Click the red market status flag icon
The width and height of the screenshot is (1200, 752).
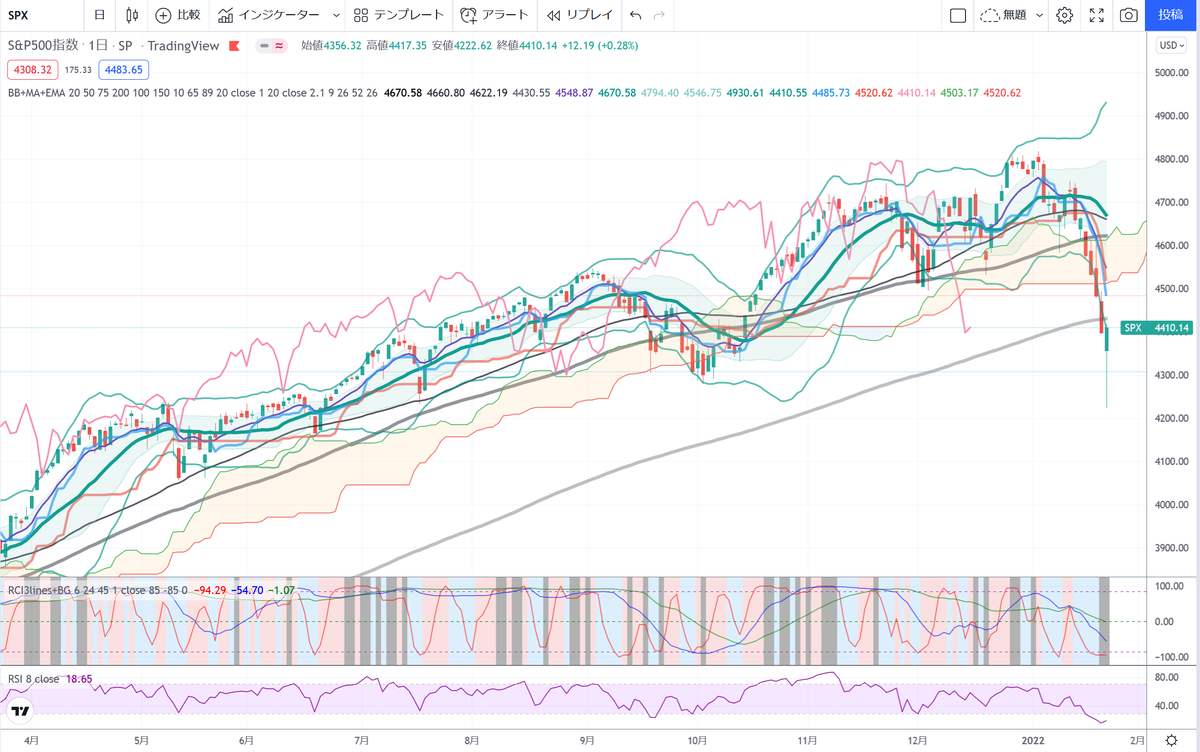click(234, 46)
